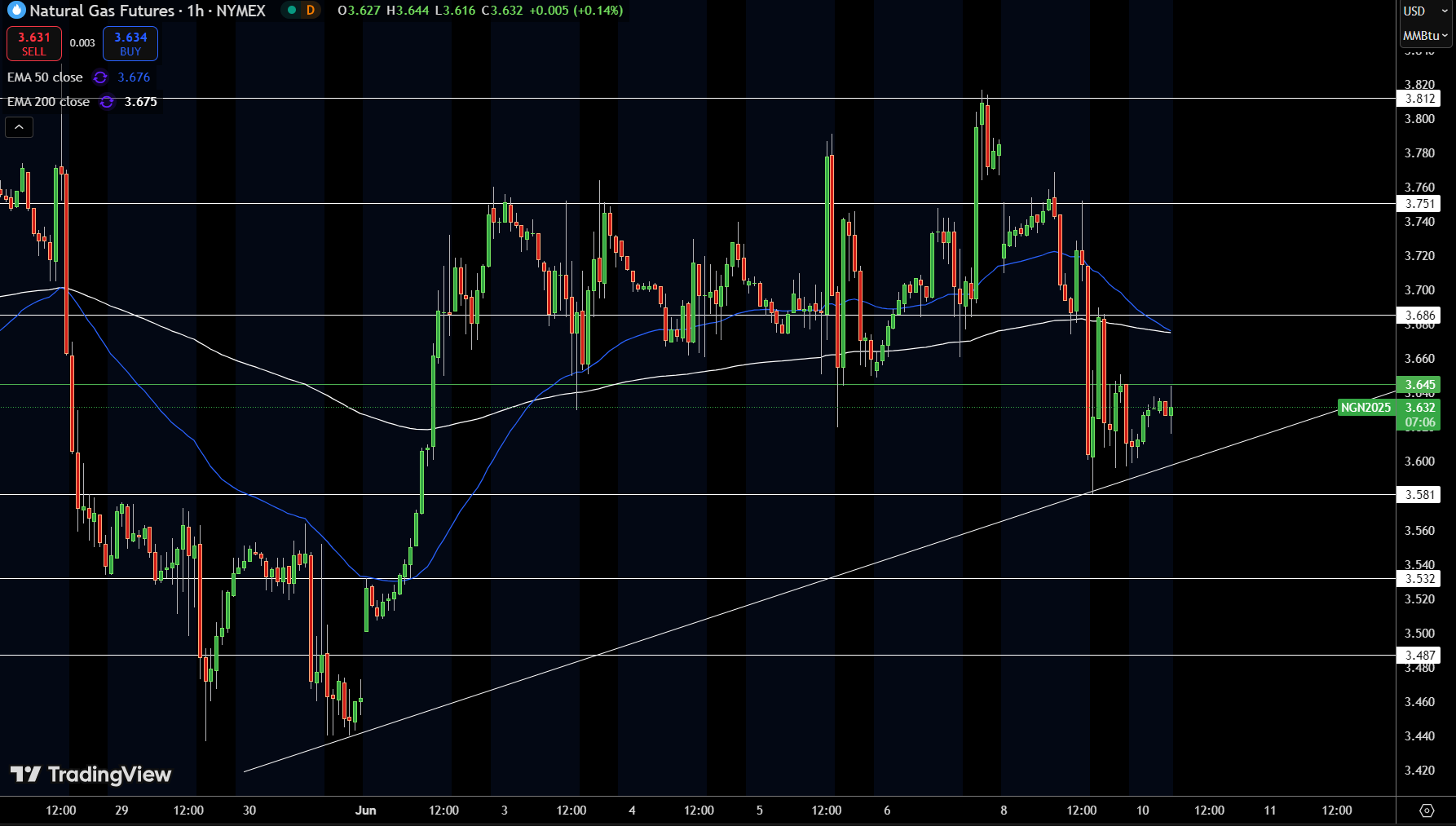Click the orange D delayed-data badge
Screen dimensions: 1456x826
(311, 11)
